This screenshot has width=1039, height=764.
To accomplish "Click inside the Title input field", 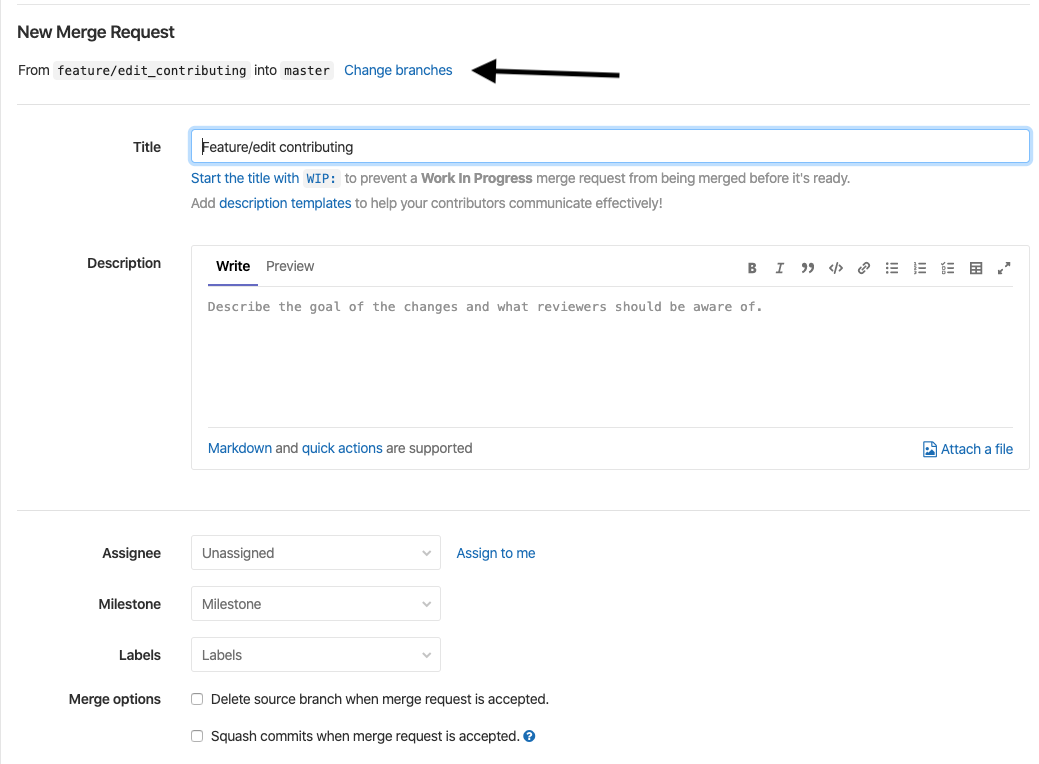I will 610,147.
